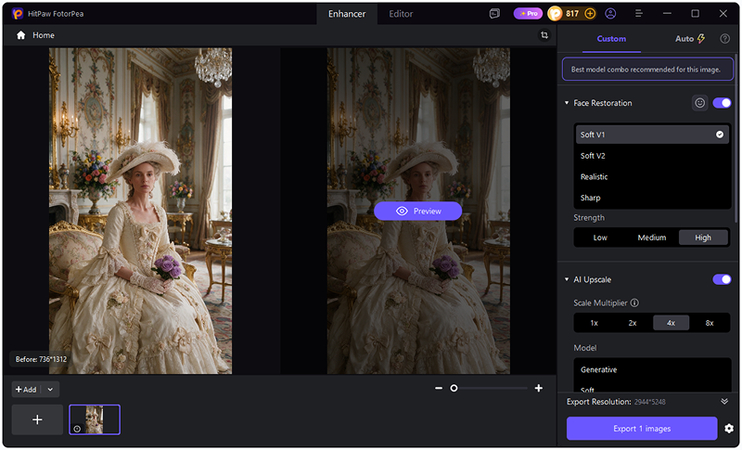This screenshot has height=450, width=742.
Task: Click the feedback message icon in title bar
Action: click(495, 14)
